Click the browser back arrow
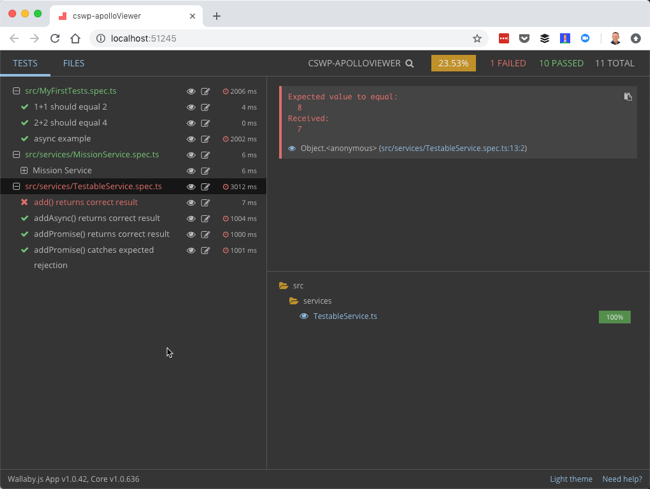Screen dimensions: 650x489 pyautogui.click(x=15, y=39)
